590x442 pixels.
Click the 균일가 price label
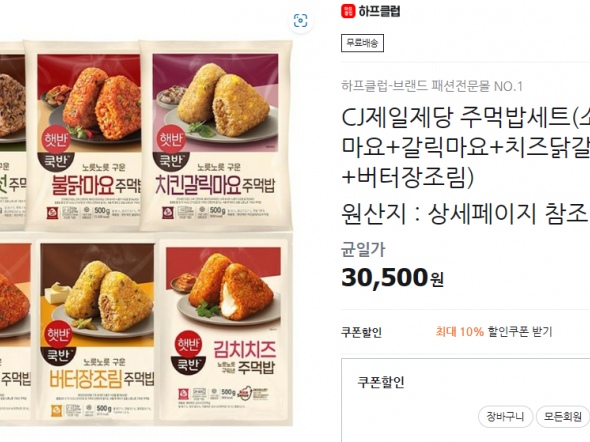coord(363,250)
